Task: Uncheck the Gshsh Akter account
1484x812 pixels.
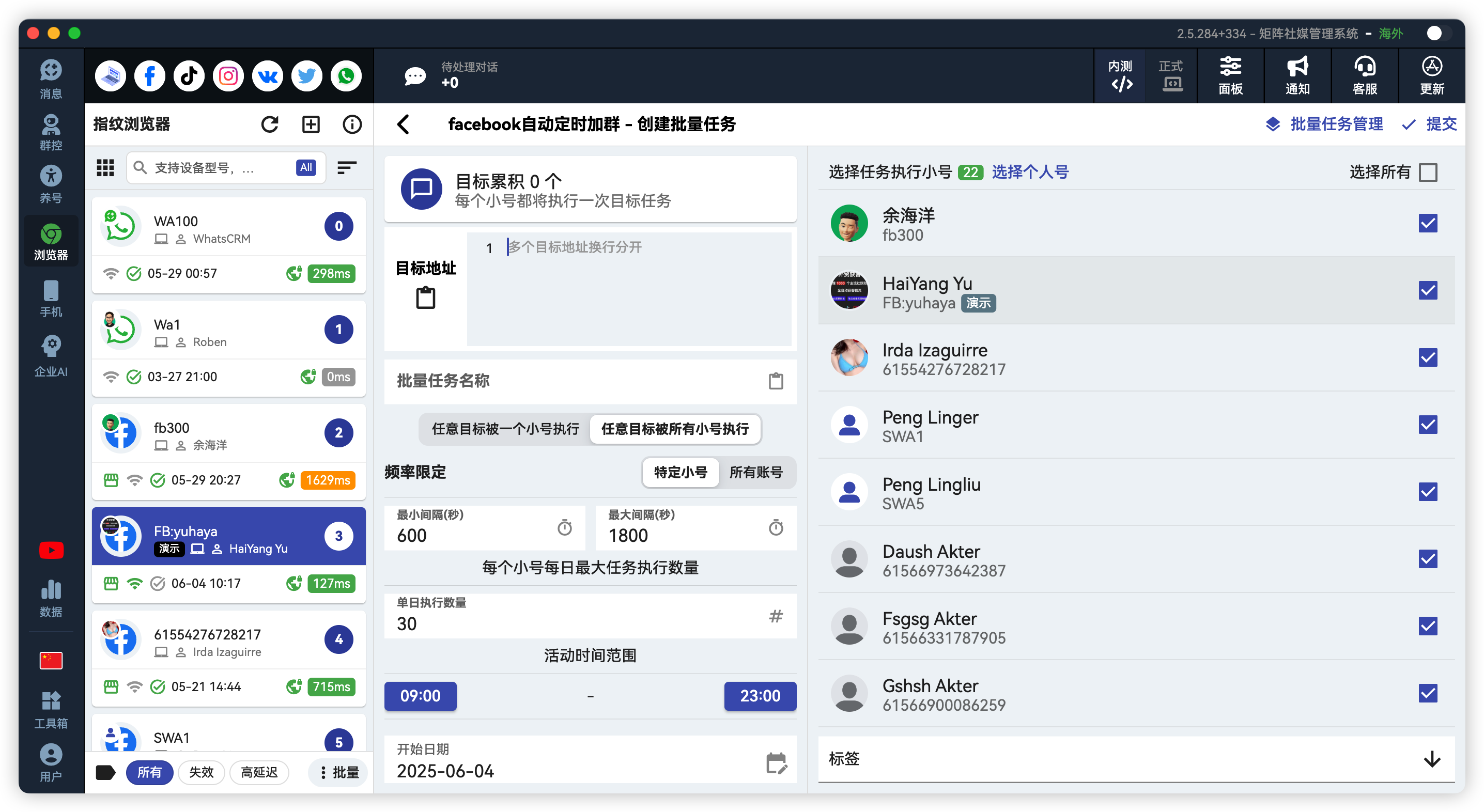Action: (x=1428, y=693)
